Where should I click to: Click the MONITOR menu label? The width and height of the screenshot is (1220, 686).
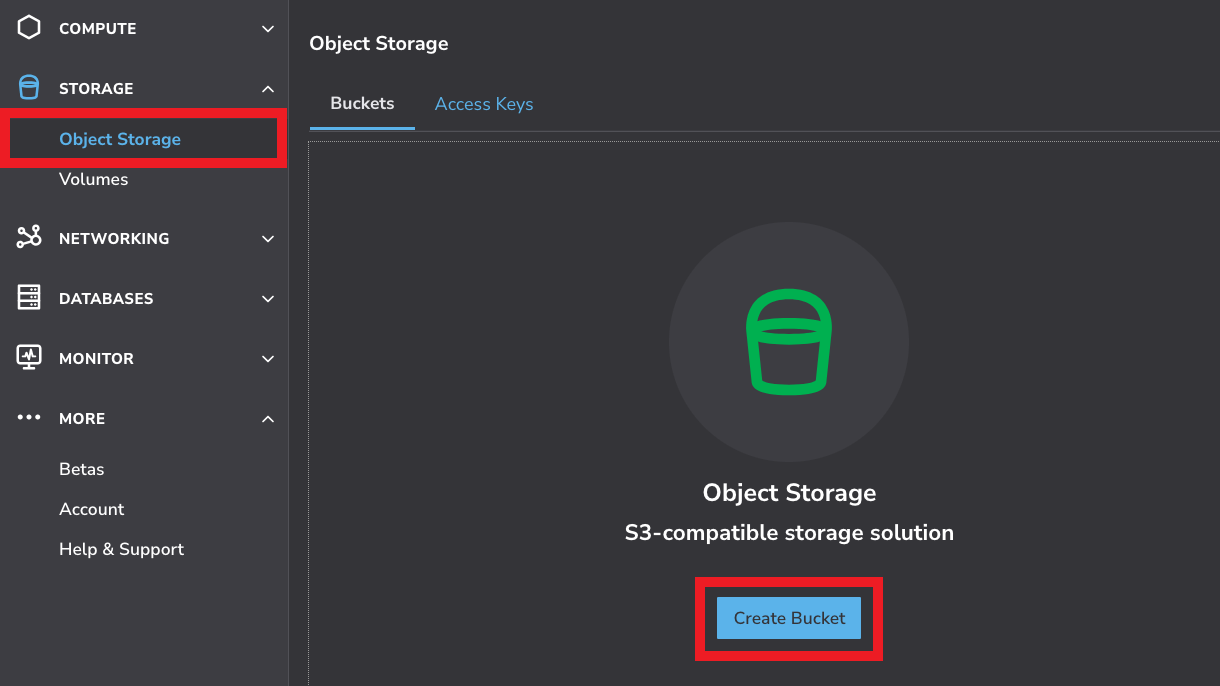click(x=96, y=359)
